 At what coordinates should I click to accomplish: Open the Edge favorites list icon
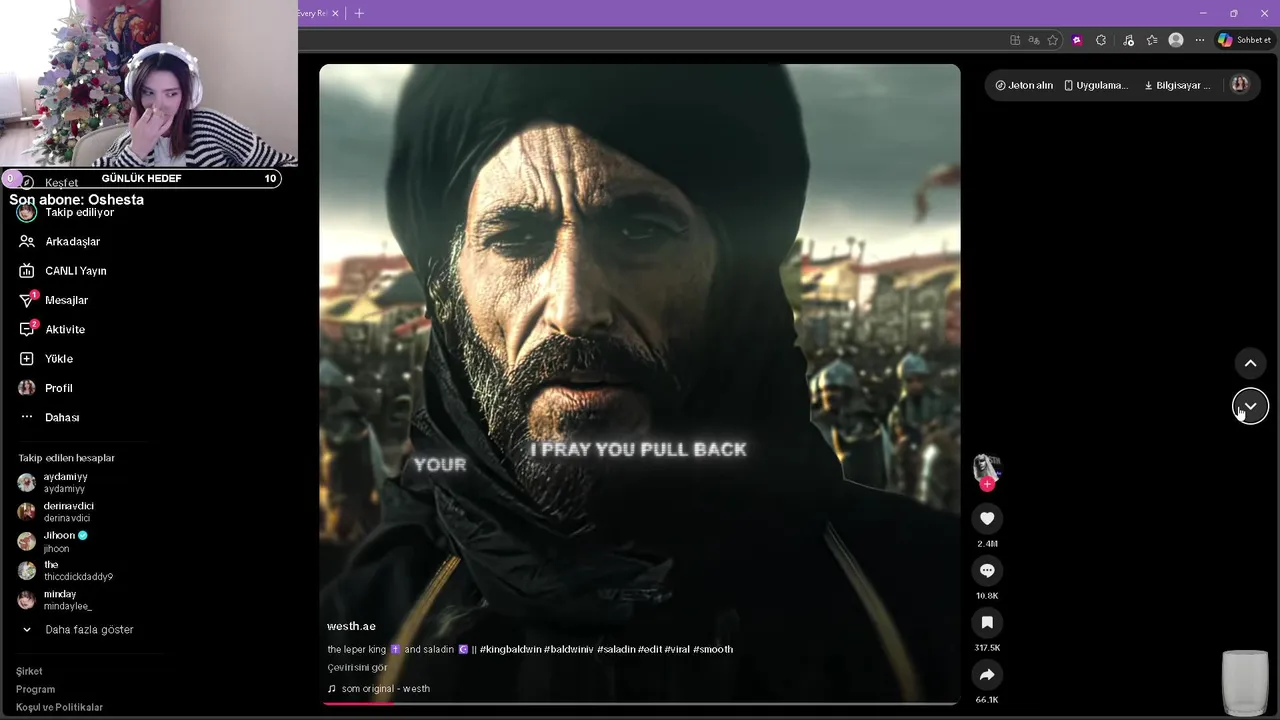pyautogui.click(x=1152, y=40)
